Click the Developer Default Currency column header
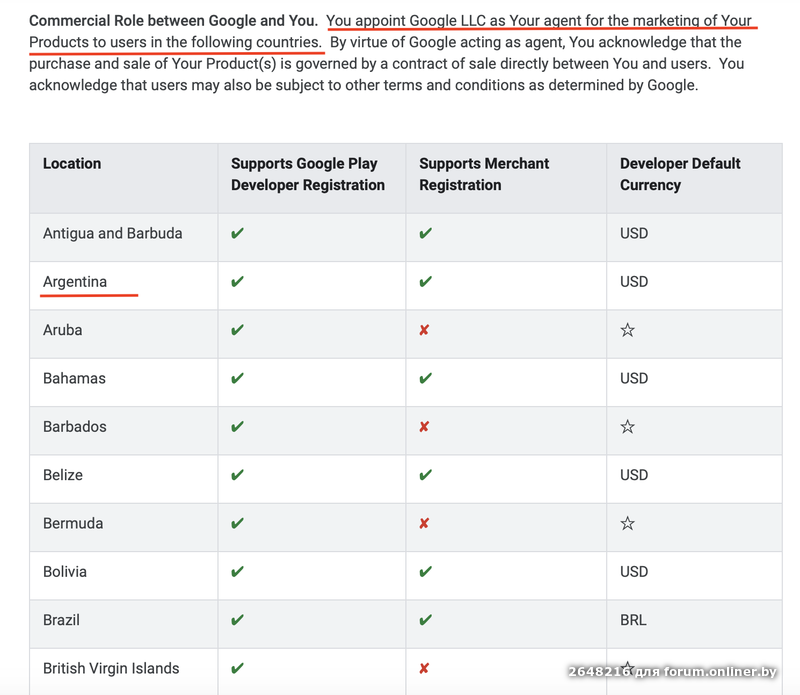Screen dimensions: 800x695 tap(680, 174)
